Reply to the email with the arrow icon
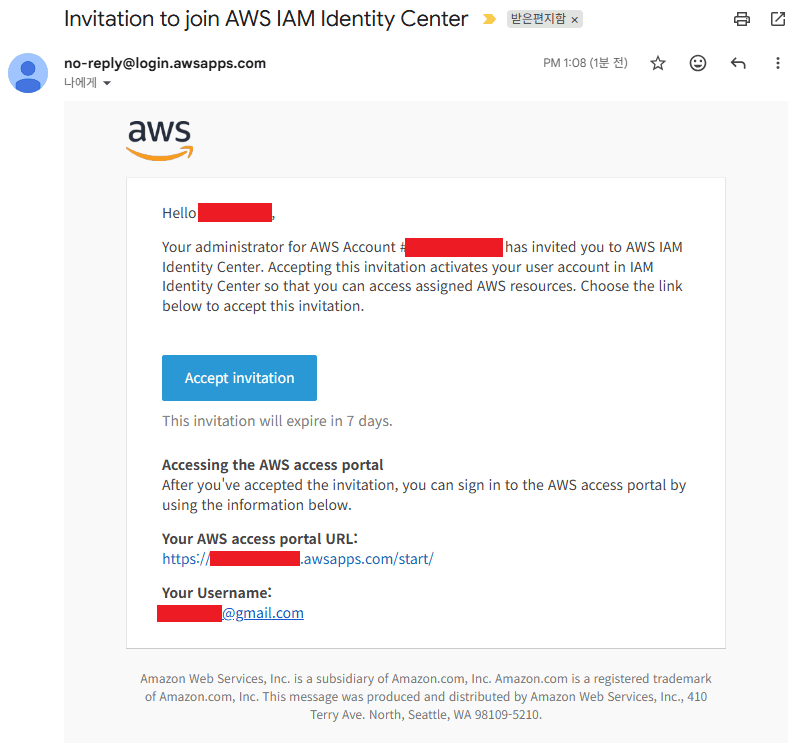The width and height of the screenshot is (802, 749). tap(738, 63)
